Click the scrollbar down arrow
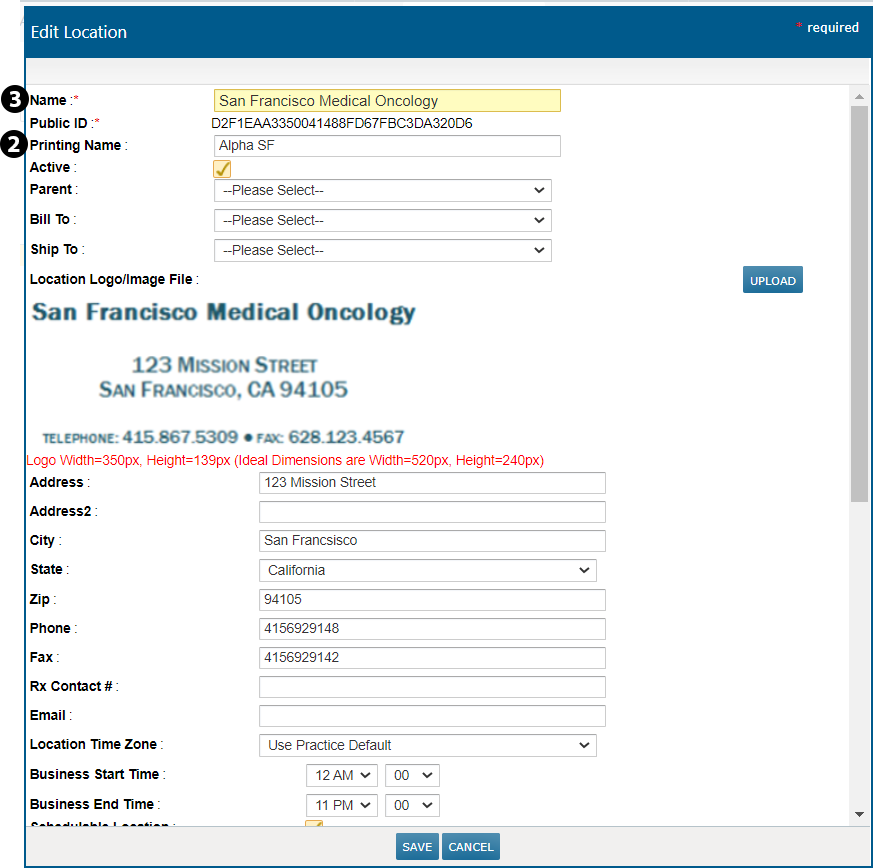 tap(859, 815)
